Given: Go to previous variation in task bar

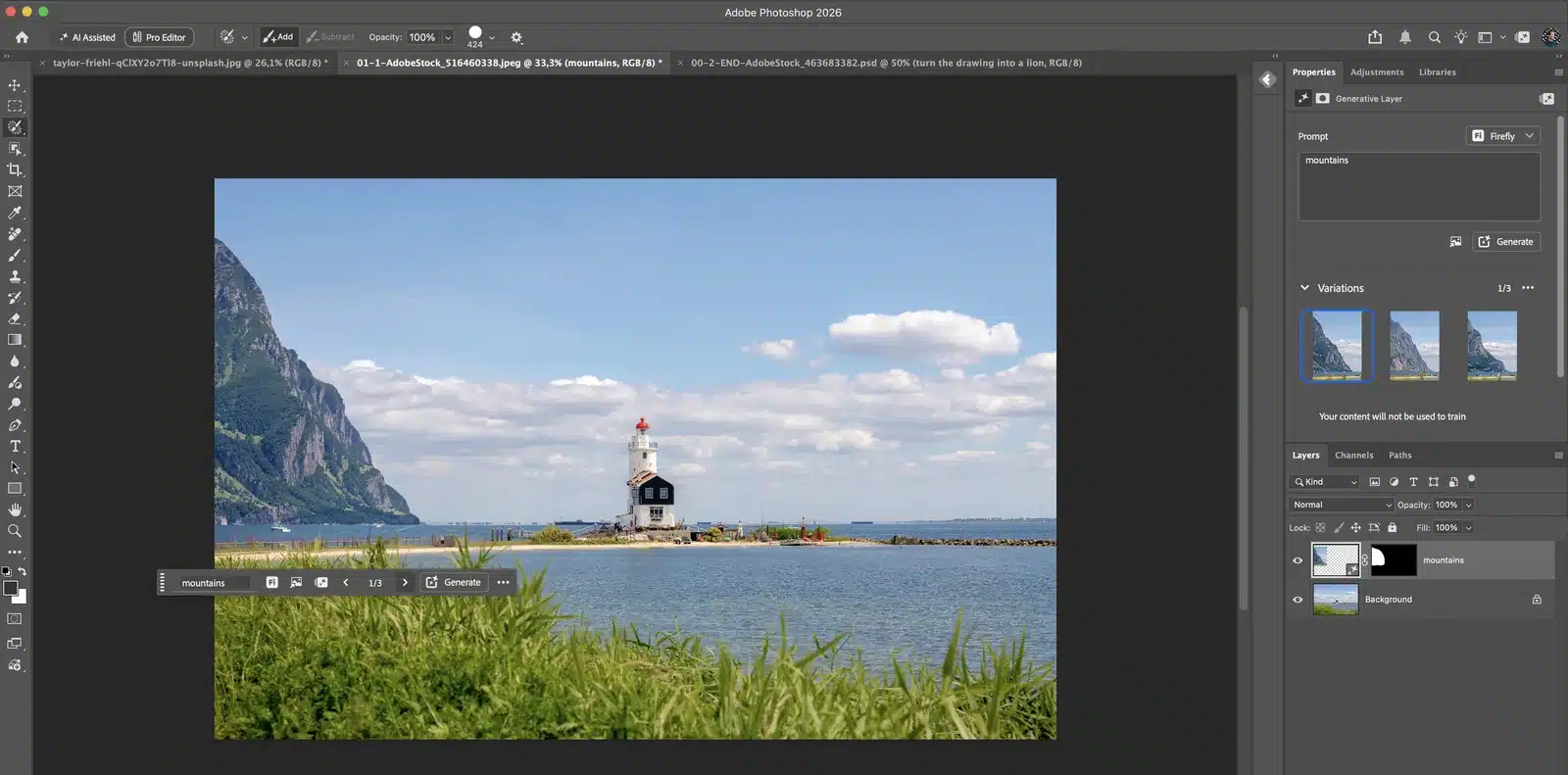Looking at the screenshot, I should pyautogui.click(x=345, y=582).
